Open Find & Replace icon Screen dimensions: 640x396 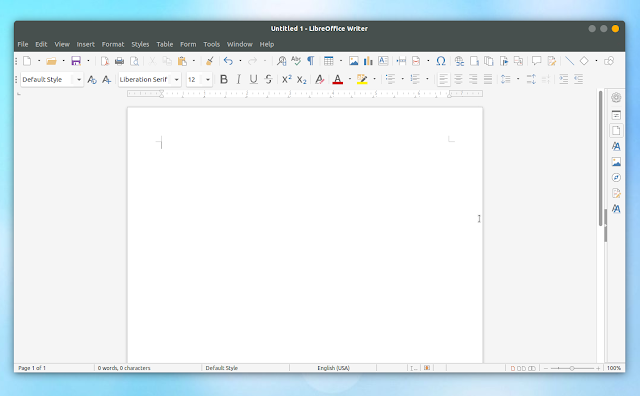(281, 61)
